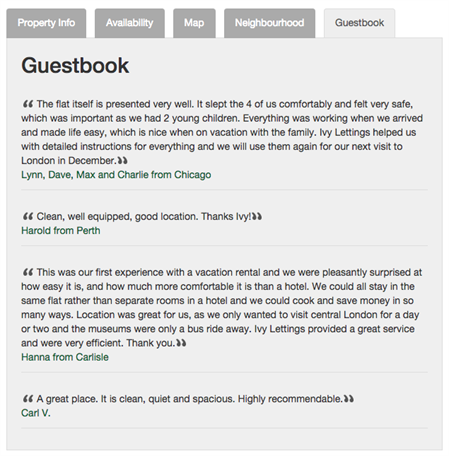Click the 'Clean, well equipped, good location' review text

click(143, 217)
